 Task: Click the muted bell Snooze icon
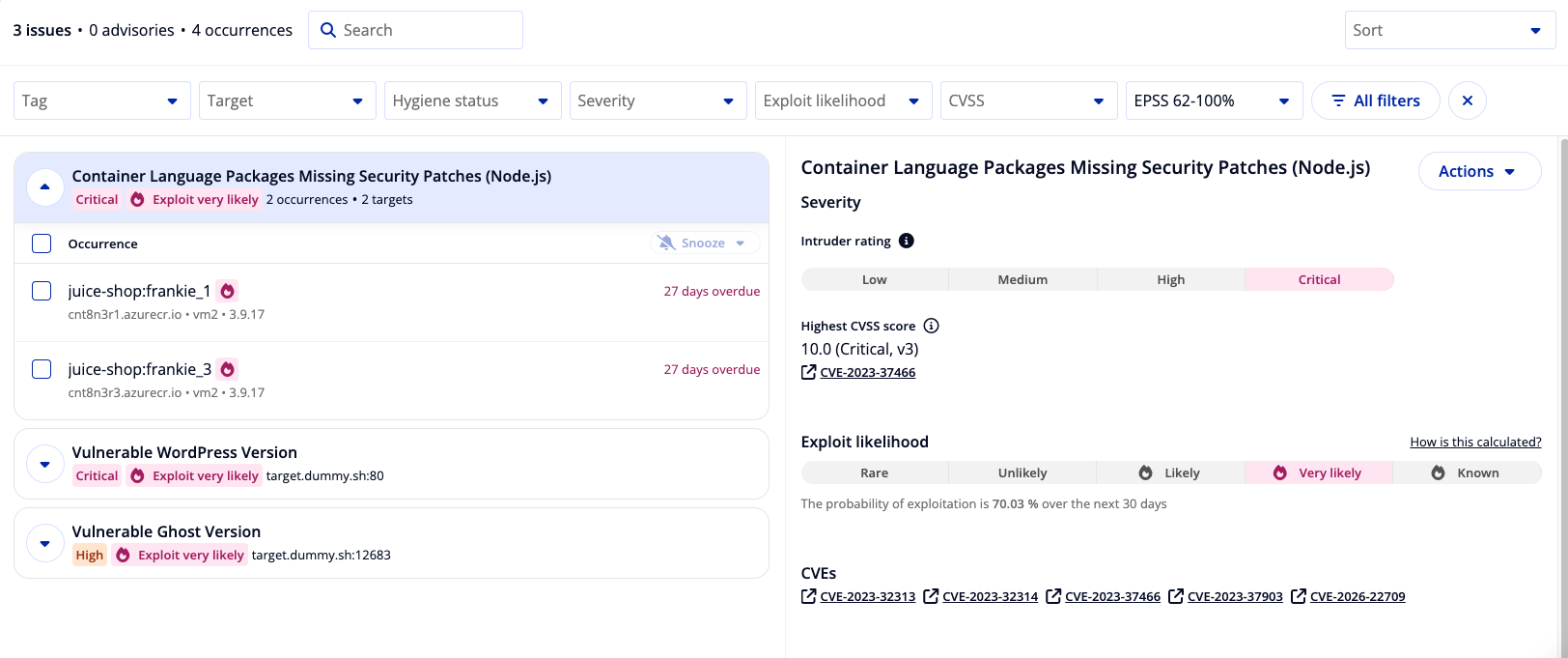666,243
